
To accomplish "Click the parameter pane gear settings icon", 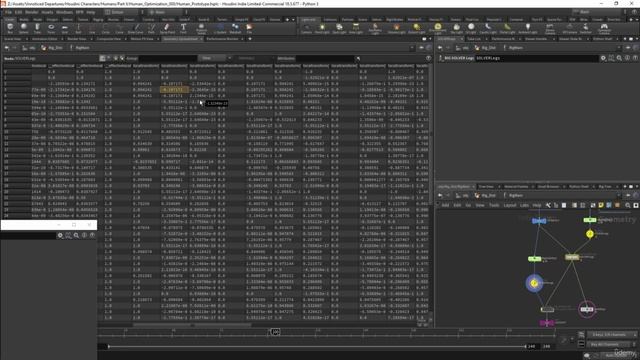I will pos(603,58).
